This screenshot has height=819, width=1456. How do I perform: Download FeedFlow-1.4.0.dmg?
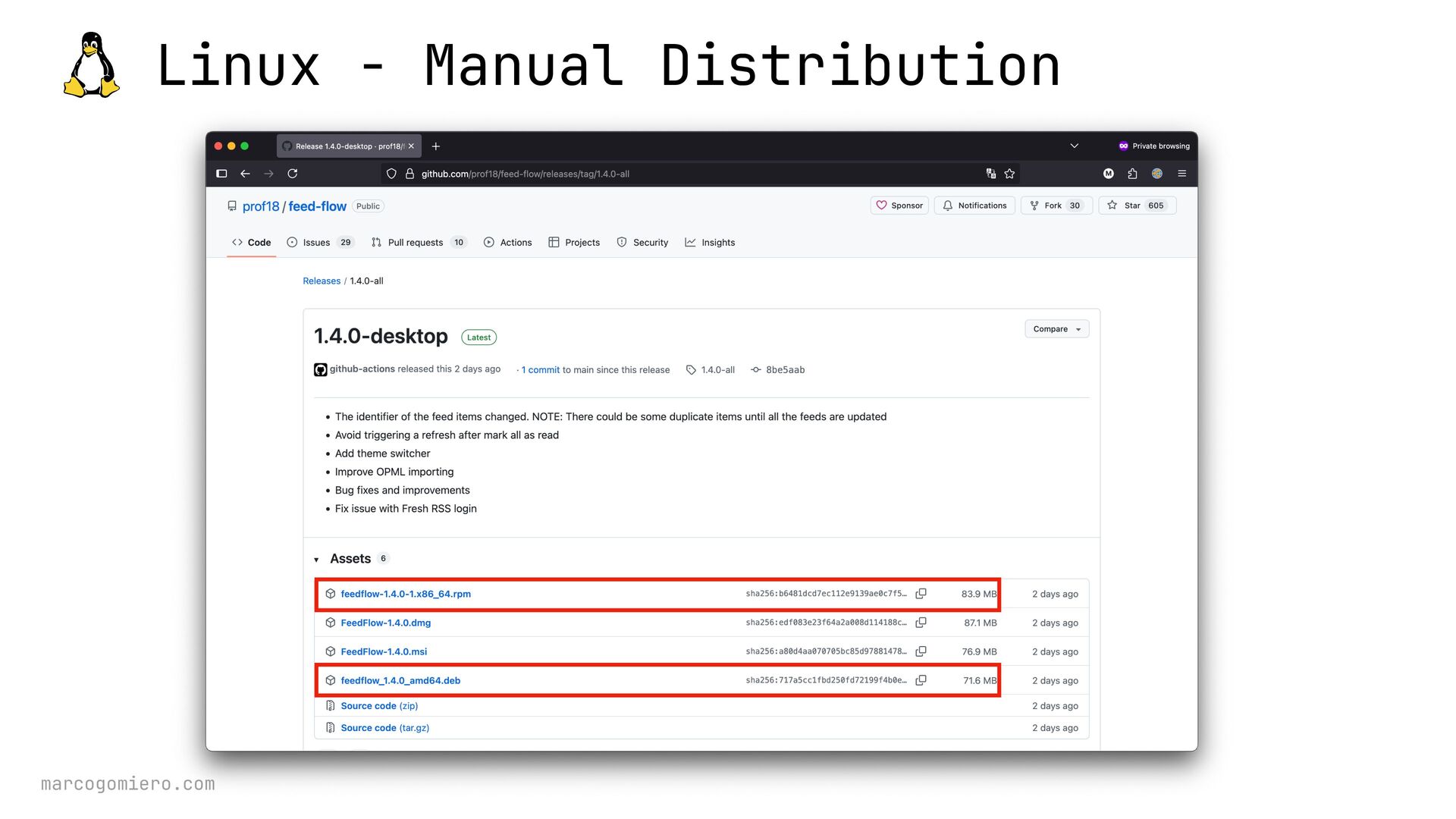click(x=385, y=623)
